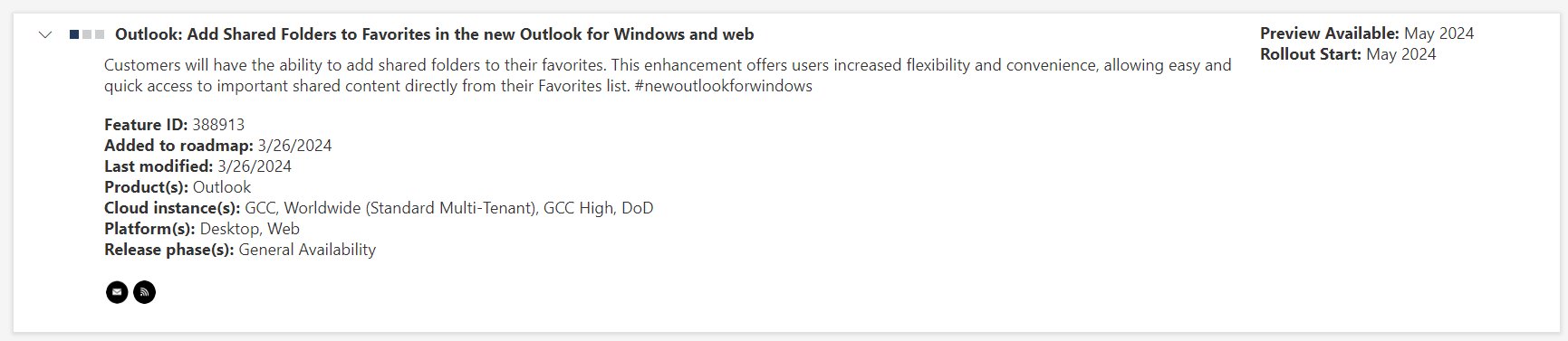This screenshot has width=1568, height=341.
Task: Click the GCC High cloud instance
Action: coord(578,208)
